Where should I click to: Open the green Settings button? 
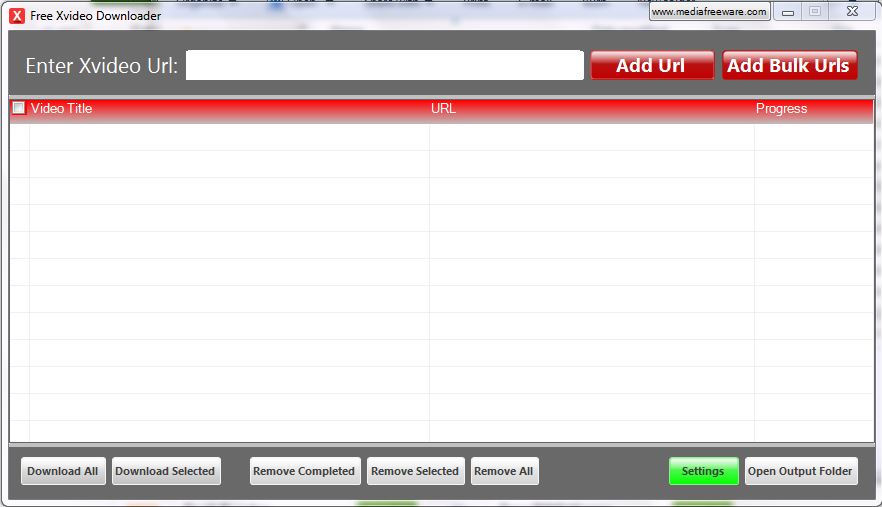[x=703, y=471]
